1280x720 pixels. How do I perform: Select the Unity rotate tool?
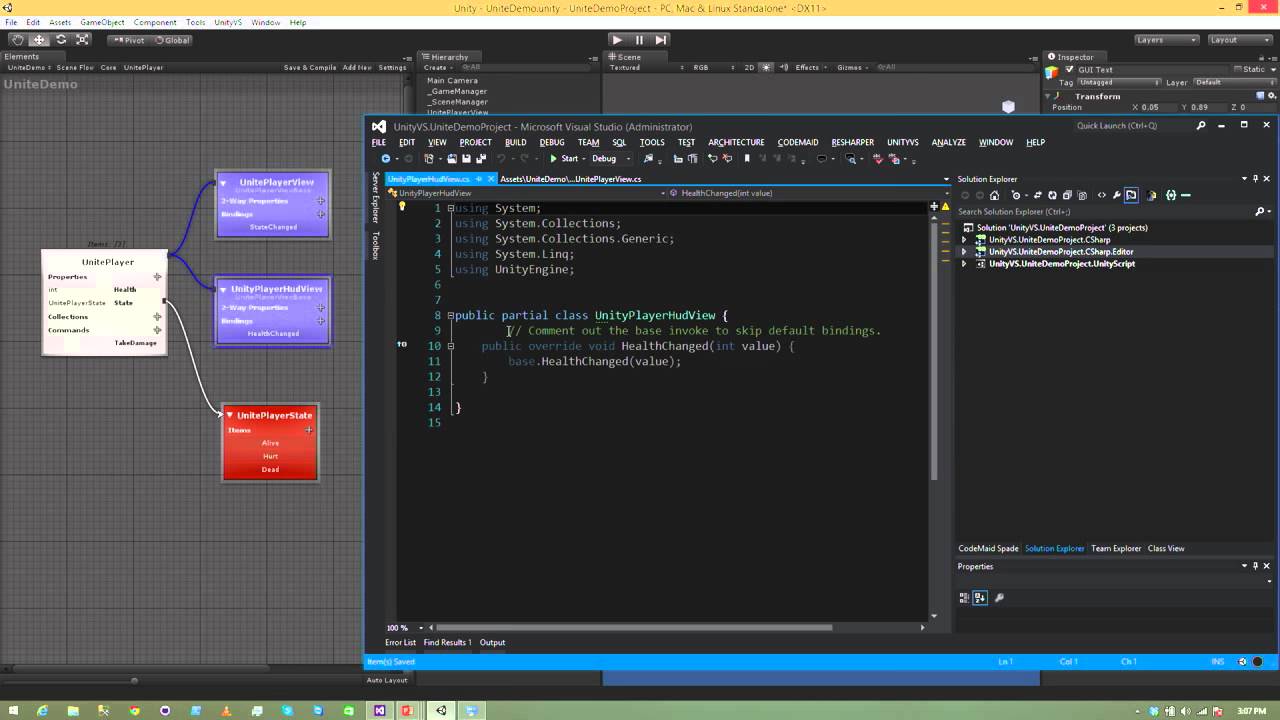click(61, 40)
